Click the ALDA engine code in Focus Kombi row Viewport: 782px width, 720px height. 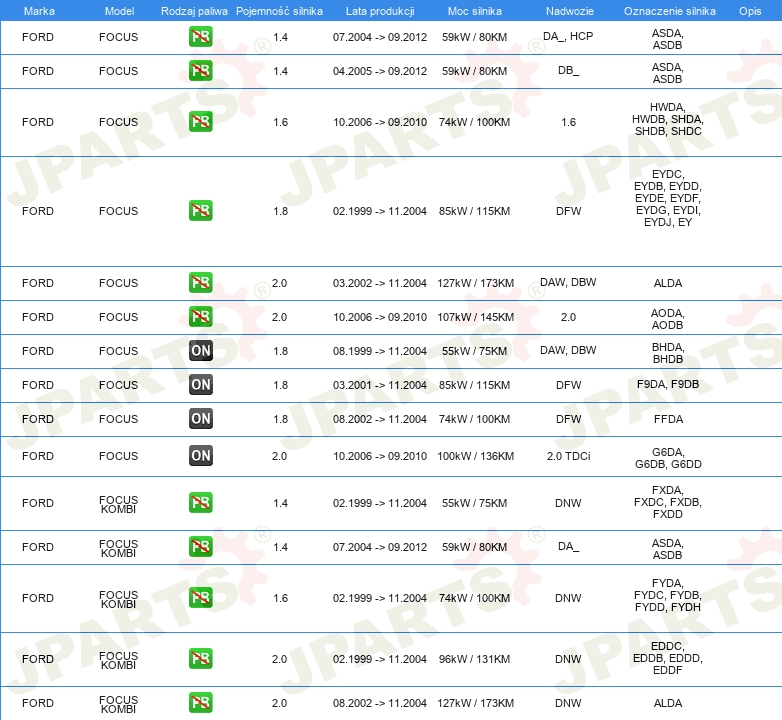pyautogui.click(x=668, y=703)
